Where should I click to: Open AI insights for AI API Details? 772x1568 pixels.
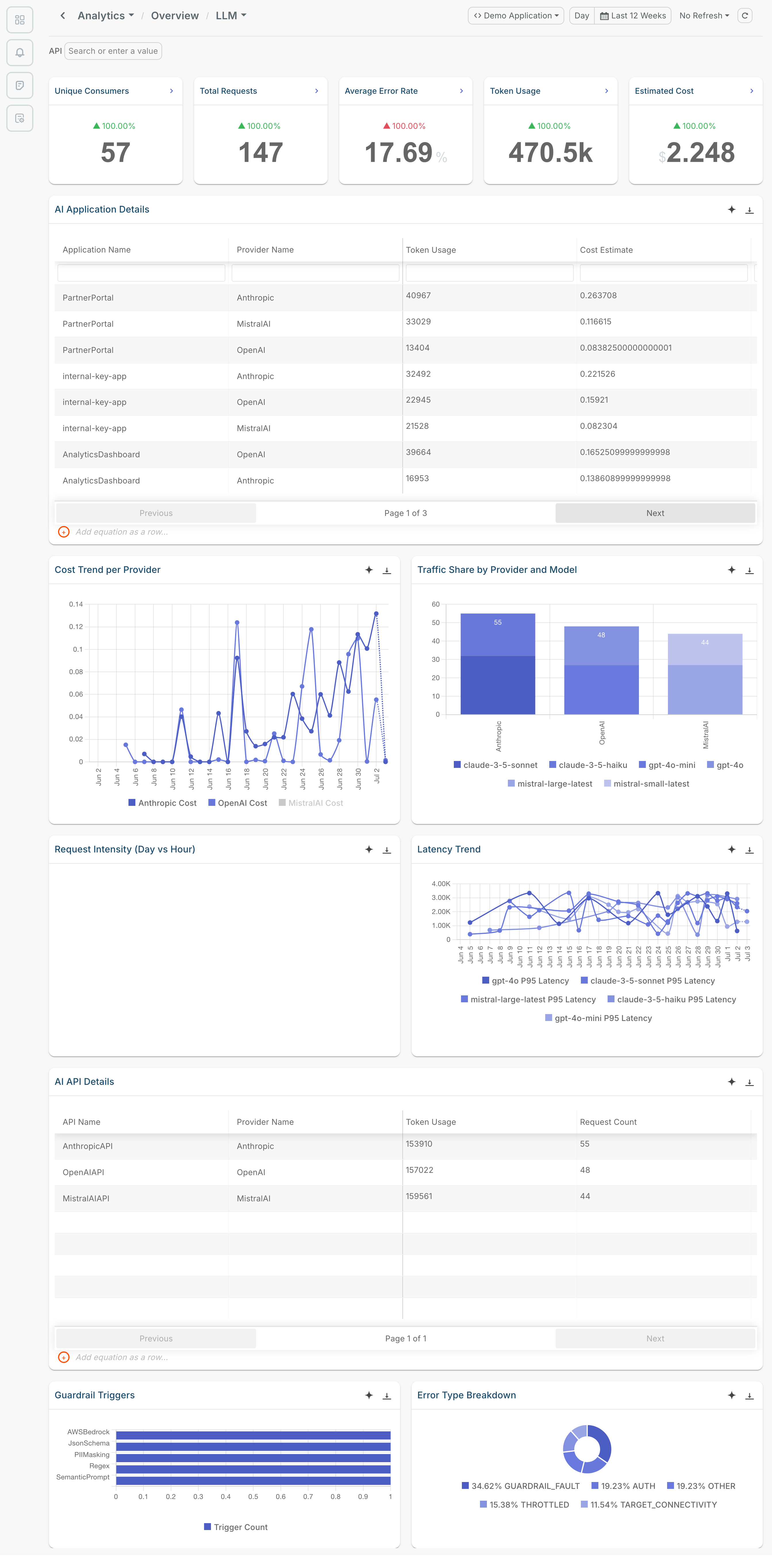pyautogui.click(x=732, y=1082)
